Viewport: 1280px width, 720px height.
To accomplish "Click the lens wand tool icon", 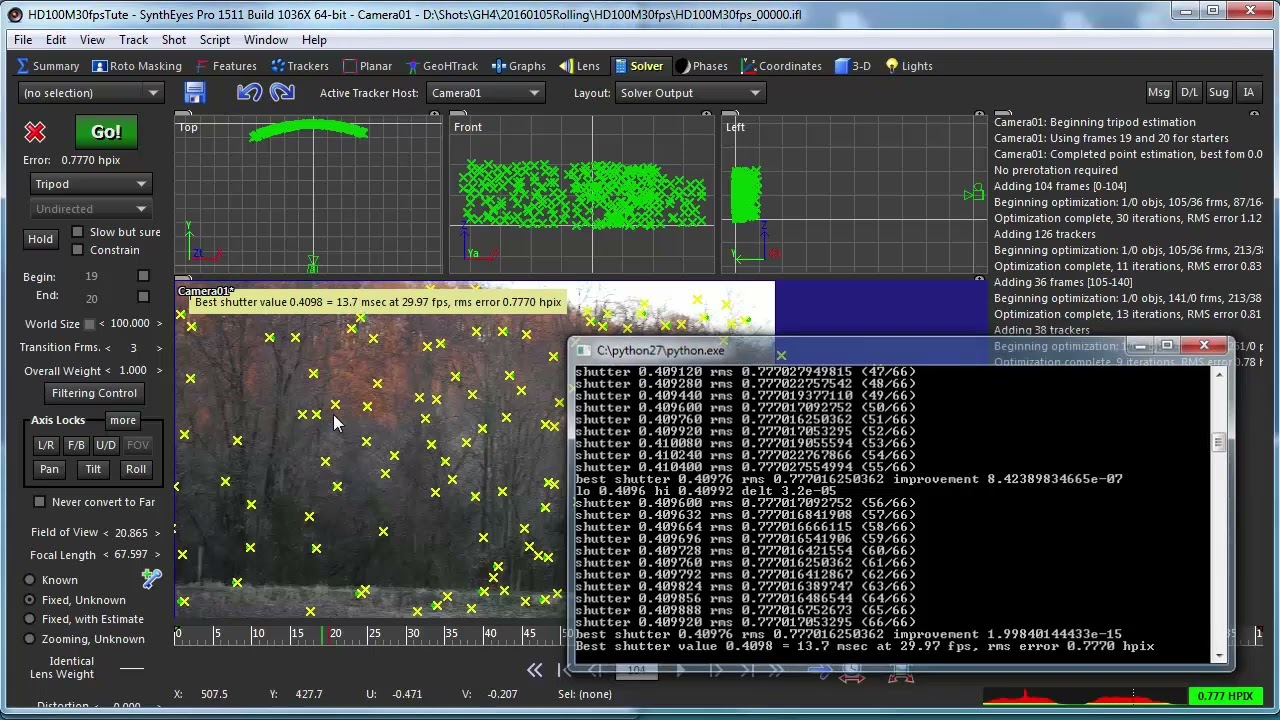I will tap(151, 578).
